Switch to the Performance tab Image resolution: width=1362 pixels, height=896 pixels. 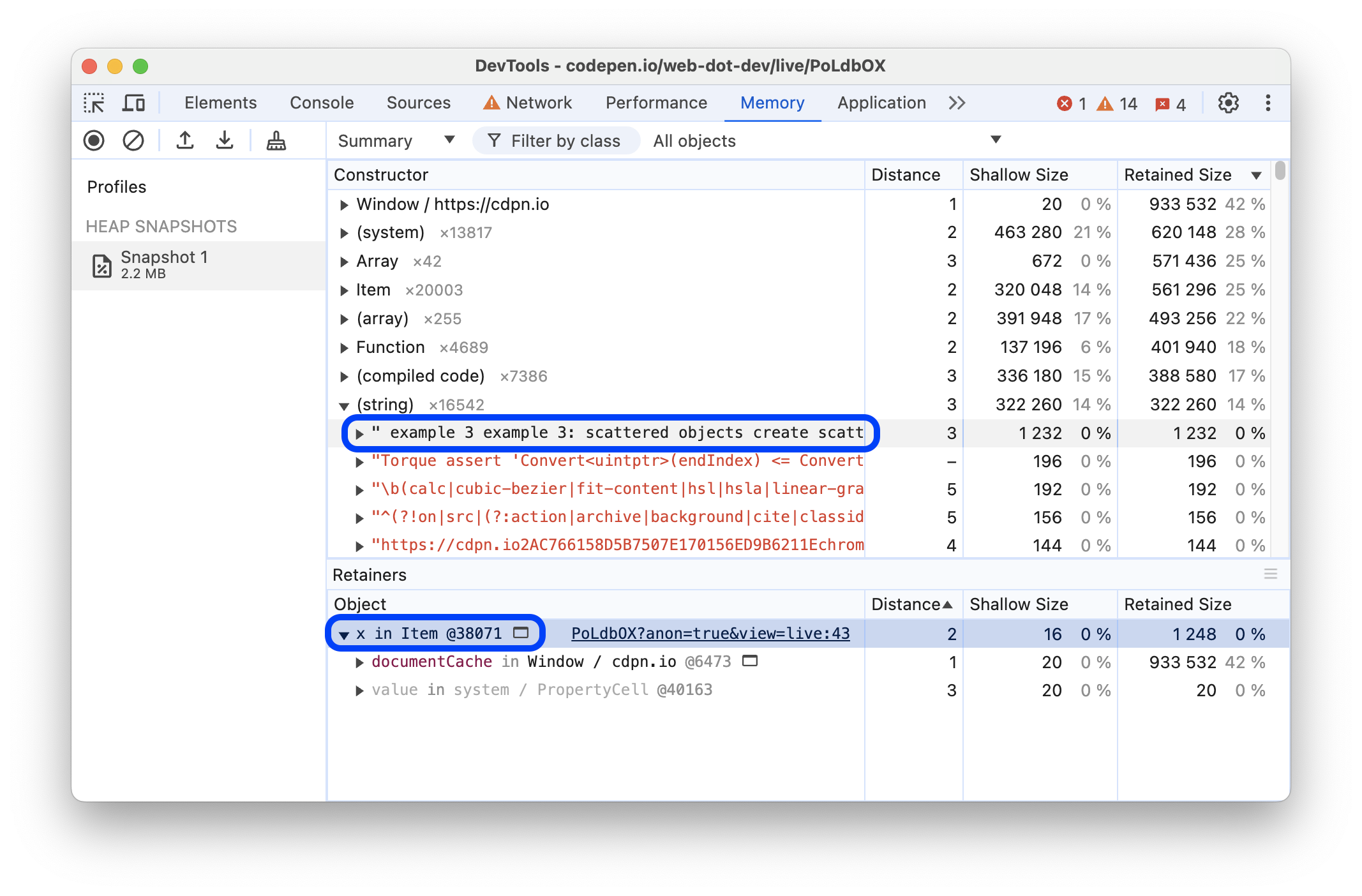pyautogui.click(x=657, y=102)
